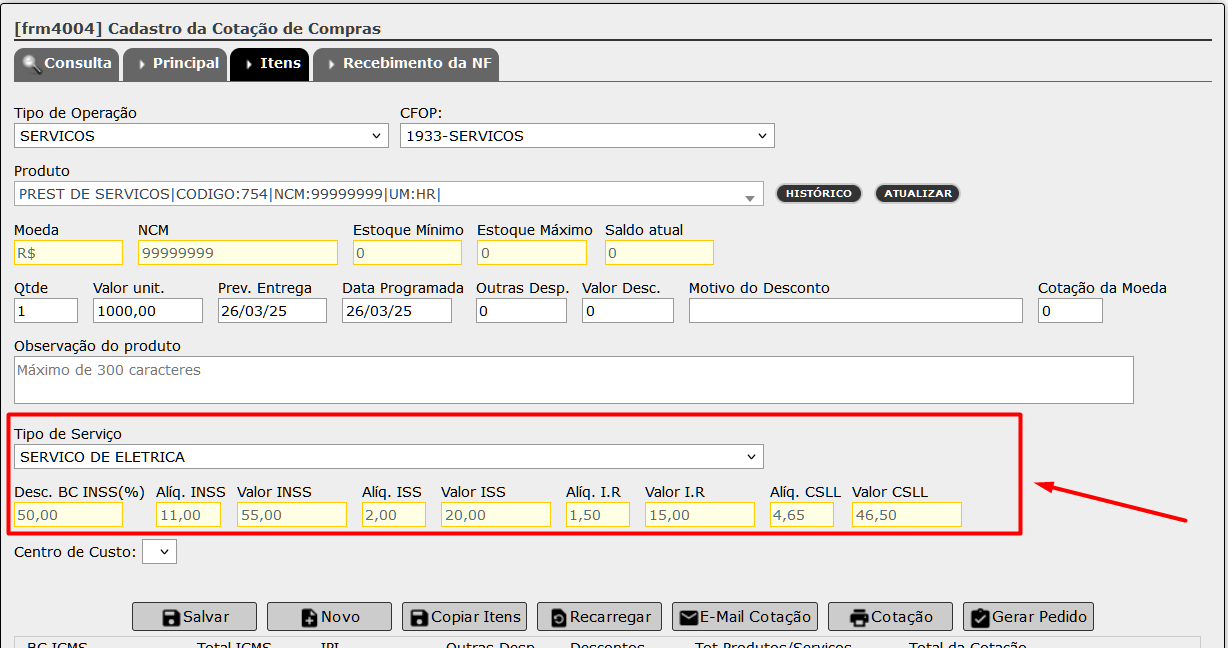Click the floppy disk icon on Salvar
1228x648 pixels.
(171, 617)
